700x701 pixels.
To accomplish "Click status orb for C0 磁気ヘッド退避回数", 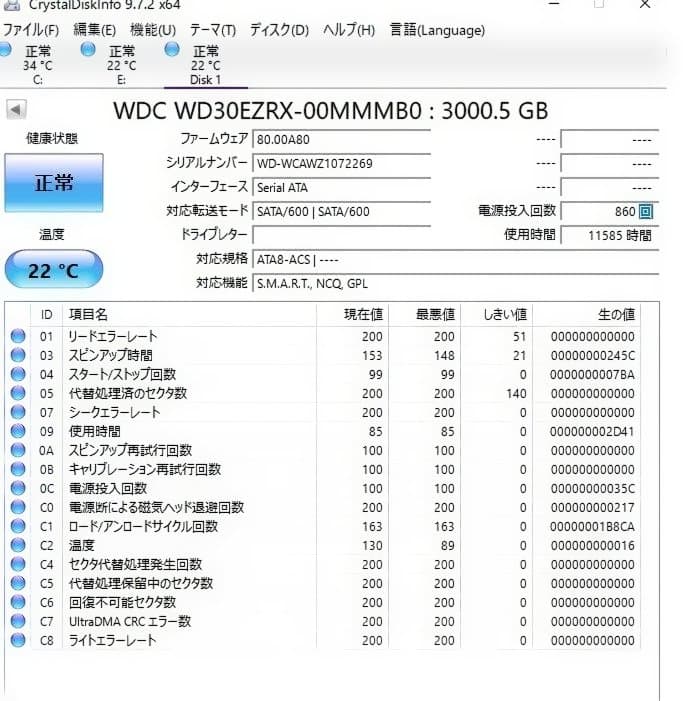I will click(x=18, y=507).
